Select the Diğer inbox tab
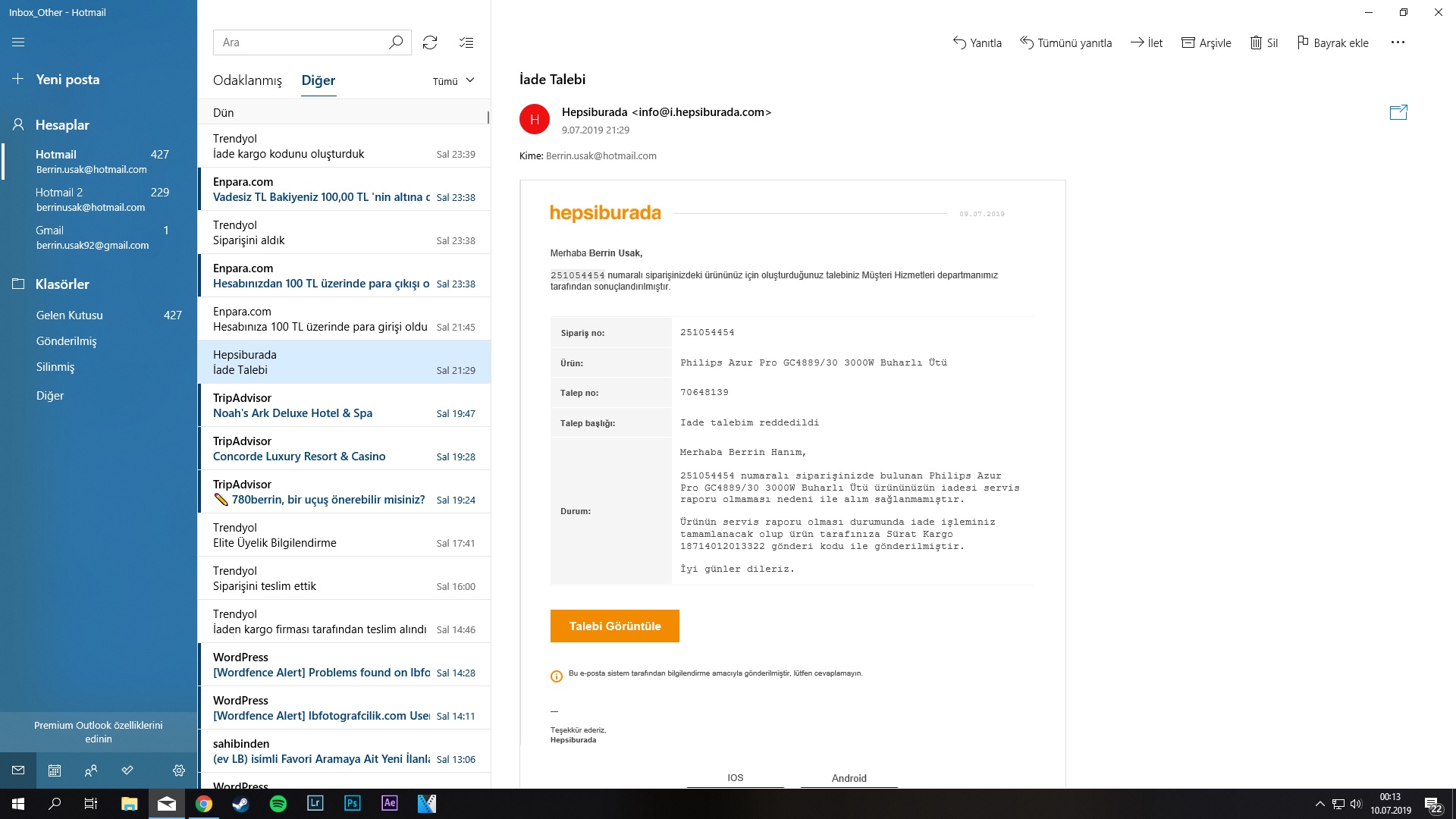The height and width of the screenshot is (819, 1456). pyautogui.click(x=318, y=80)
